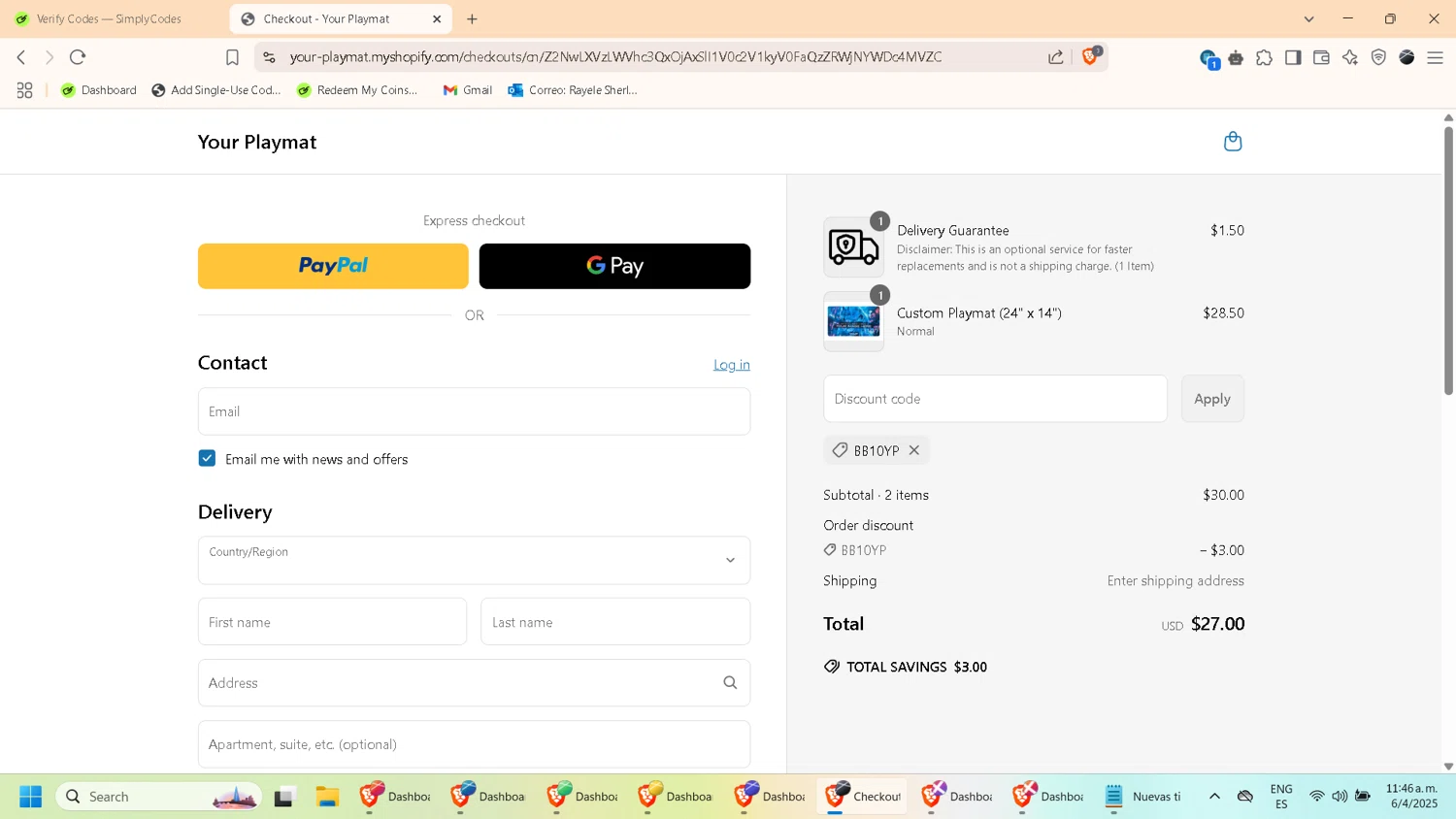This screenshot has width=1456, height=819.
Task: Click the TOTAL SAVINGS $3.00 text
Action: [x=916, y=667]
